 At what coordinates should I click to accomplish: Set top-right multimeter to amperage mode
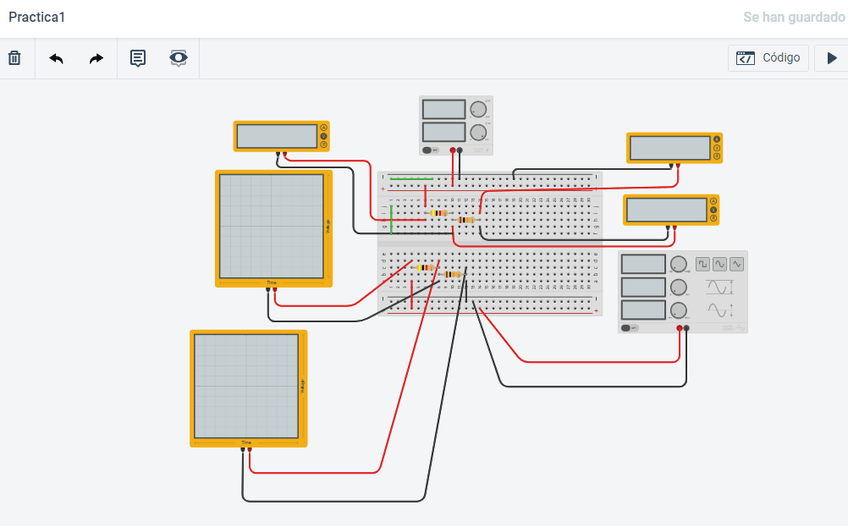point(716,140)
